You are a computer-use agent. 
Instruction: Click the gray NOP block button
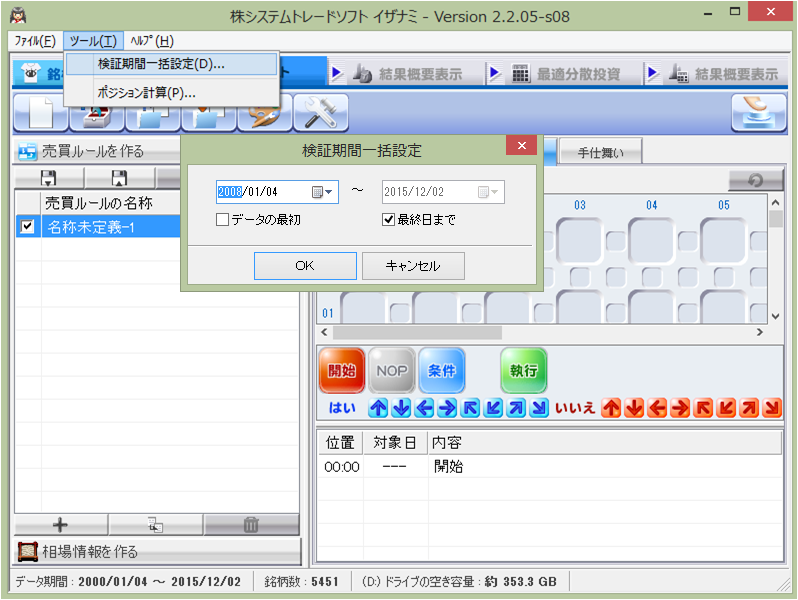click(392, 370)
